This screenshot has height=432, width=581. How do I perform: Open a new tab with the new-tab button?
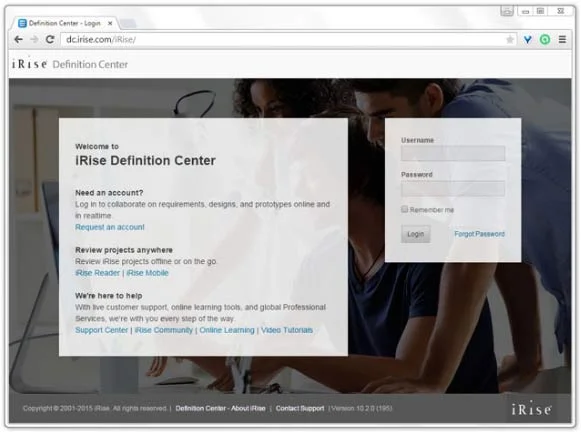point(128,24)
